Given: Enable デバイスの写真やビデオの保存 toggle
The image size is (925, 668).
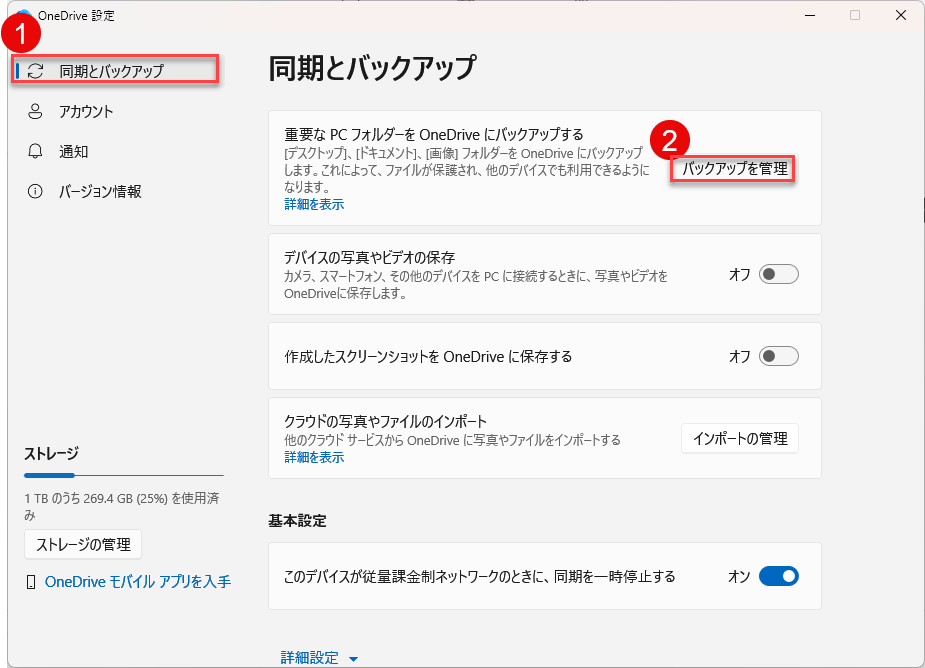Looking at the screenshot, I should coord(778,274).
